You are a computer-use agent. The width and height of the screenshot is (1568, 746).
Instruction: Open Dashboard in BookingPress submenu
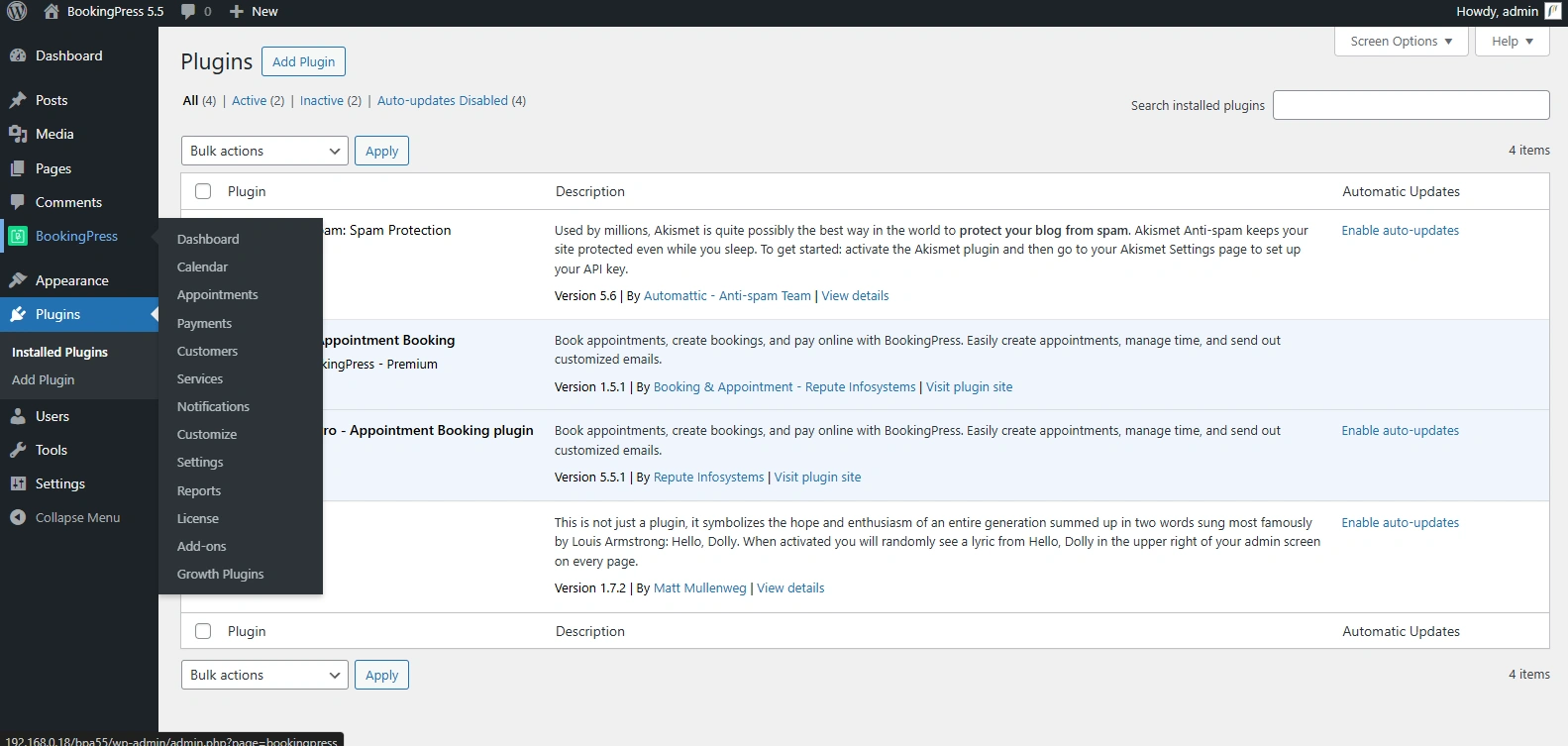click(208, 240)
